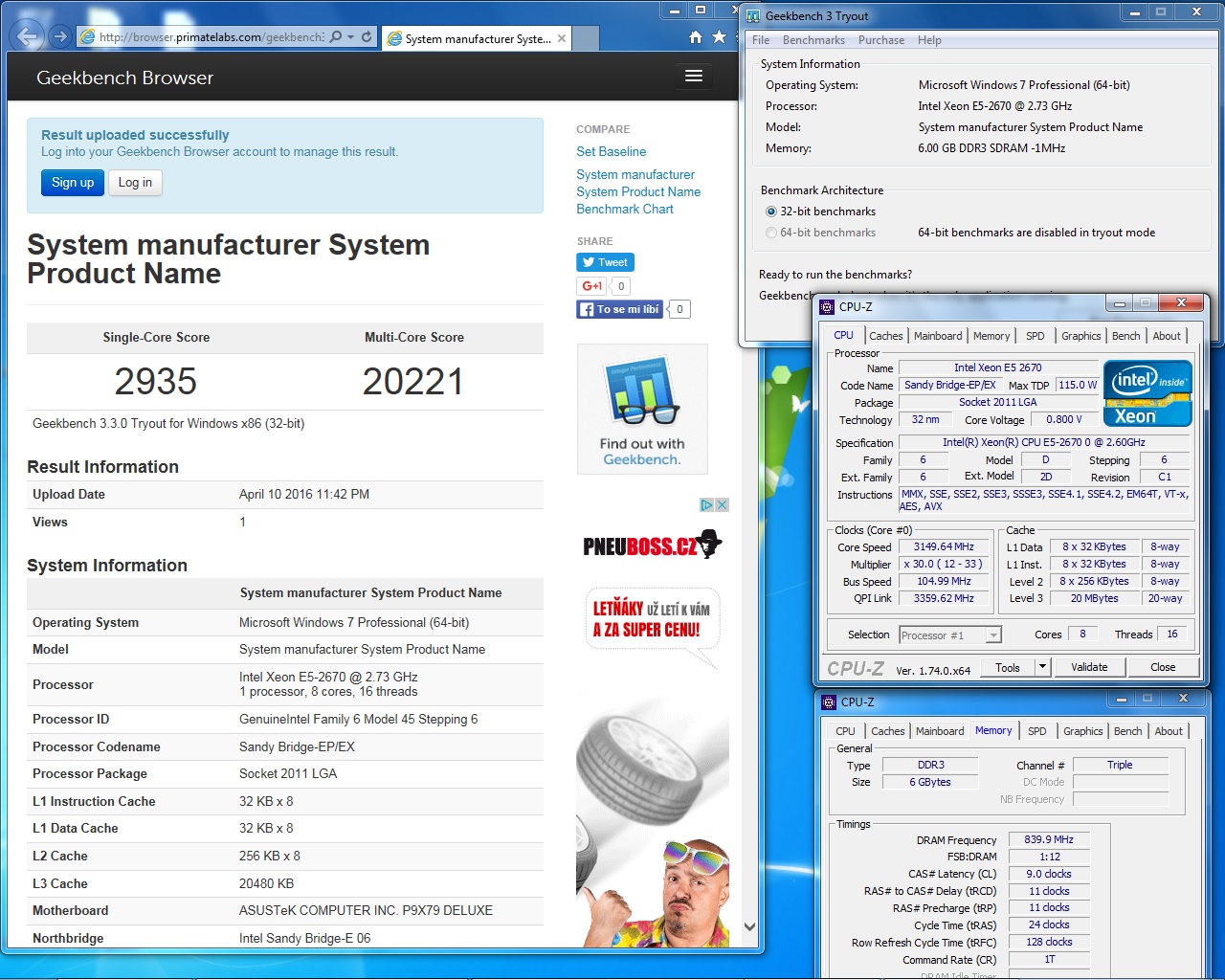Click the Geekbench Browser header title
The height and width of the screenshot is (980, 1225).
tap(124, 78)
